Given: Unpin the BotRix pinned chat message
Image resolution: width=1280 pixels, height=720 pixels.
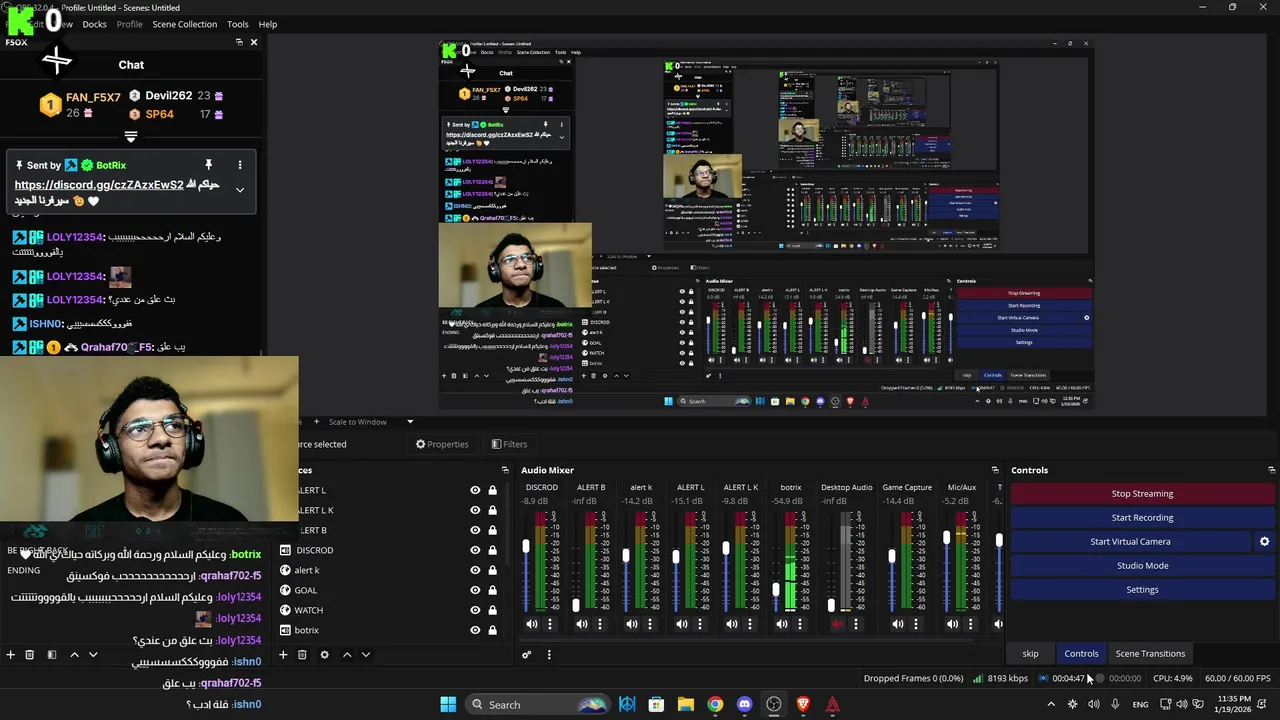Looking at the screenshot, I should pyautogui.click(x=209, y=165).
